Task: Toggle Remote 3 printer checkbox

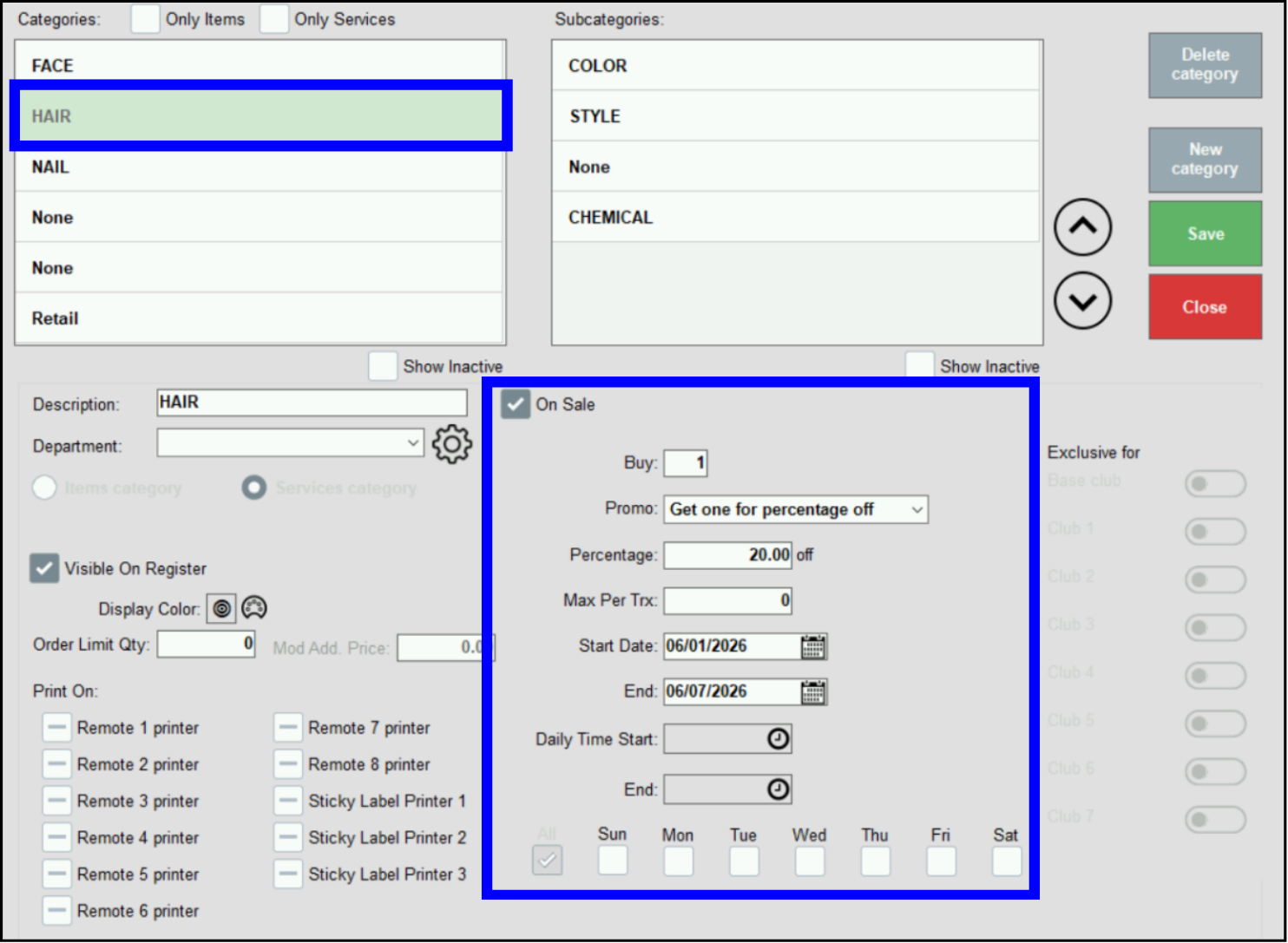Action: click(57, 801)
